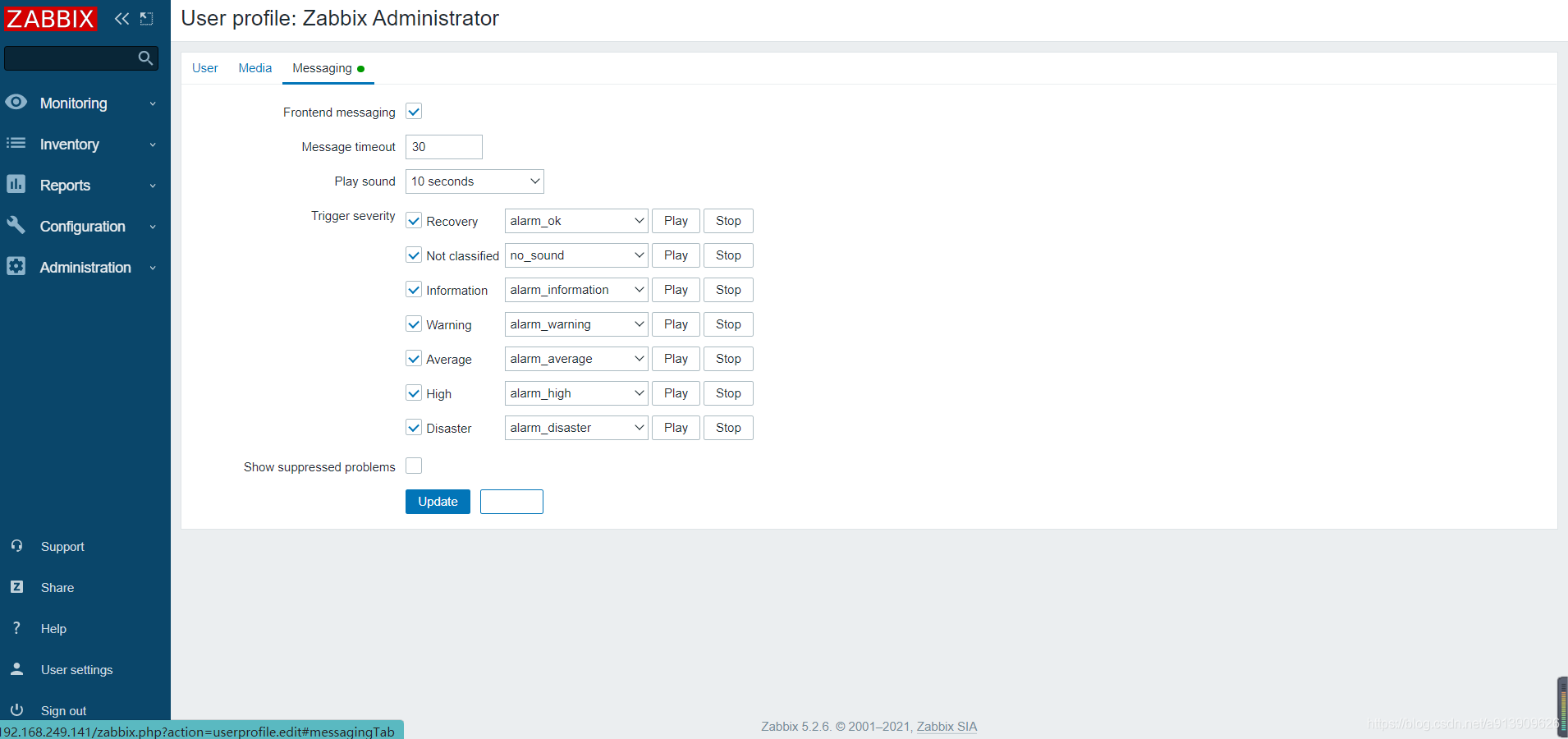Uncheck the Average severity checkbox
1568x739 pixels.
(x=414, y=359)
